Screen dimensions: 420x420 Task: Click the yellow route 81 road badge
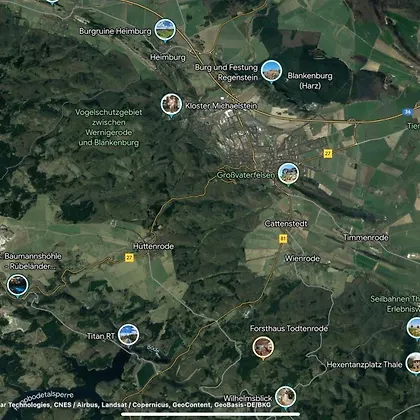click(283, 239)
